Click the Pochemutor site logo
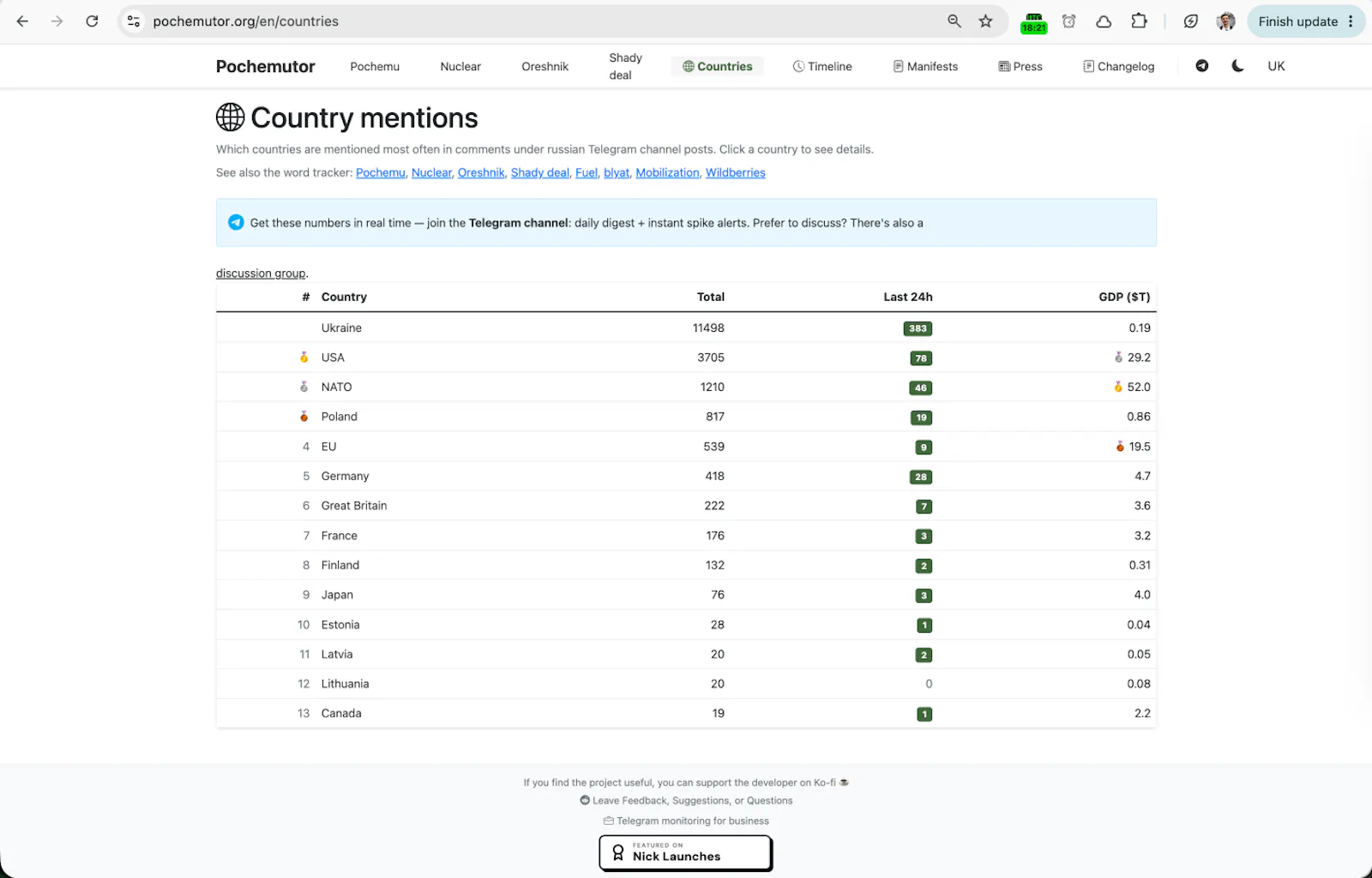The height and width of the screenshot is (878, 1372). (265, 67)
